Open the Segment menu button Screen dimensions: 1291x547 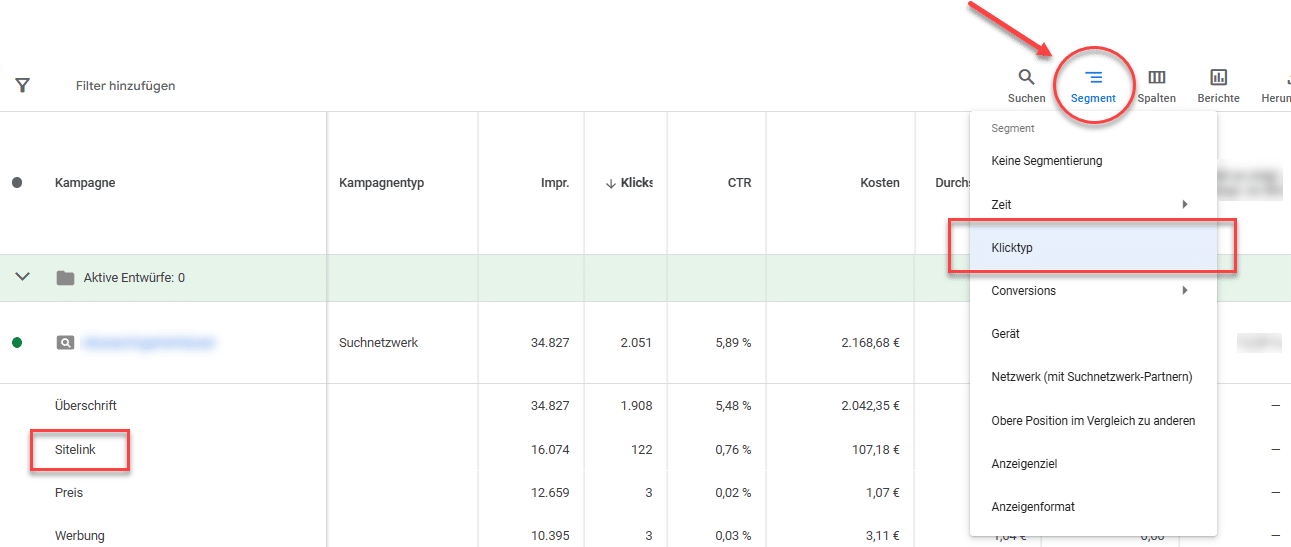(1093, 86)
